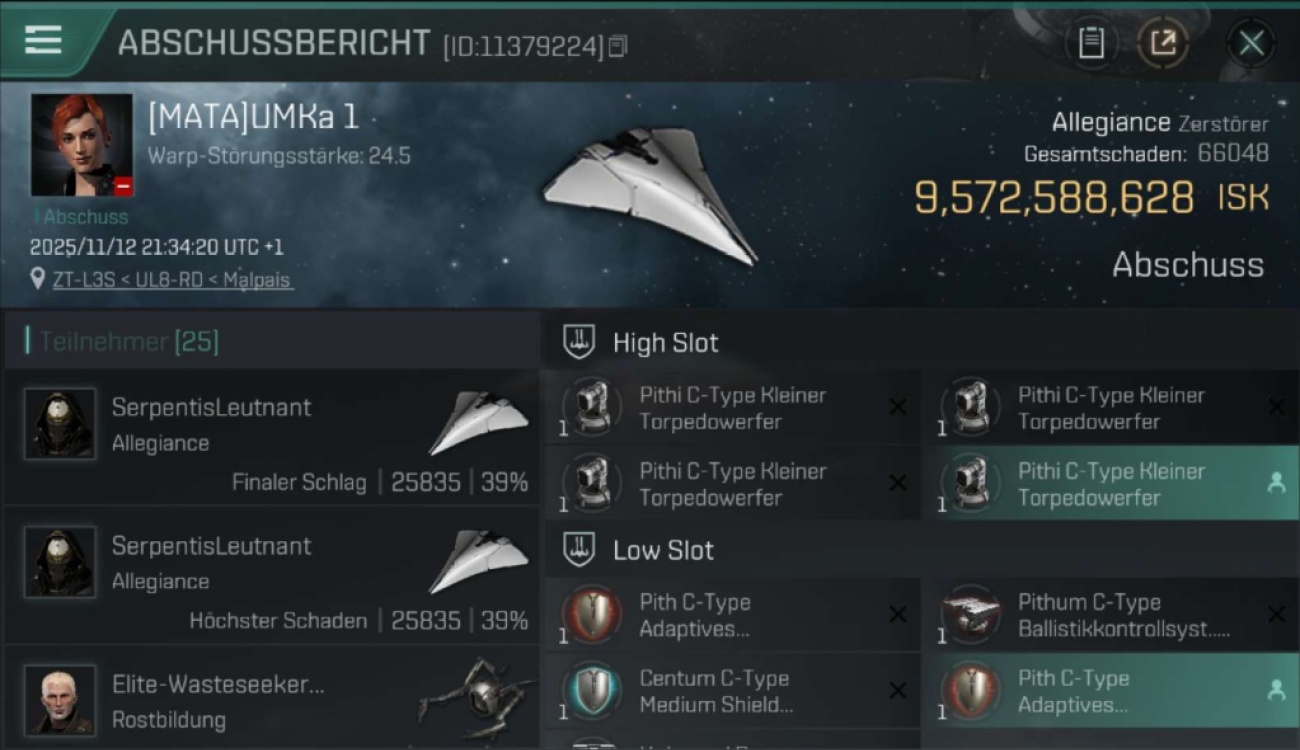This screenshot has width=1300, height=750.
Task: Copy the kill report ID
Action: [617, 46]
